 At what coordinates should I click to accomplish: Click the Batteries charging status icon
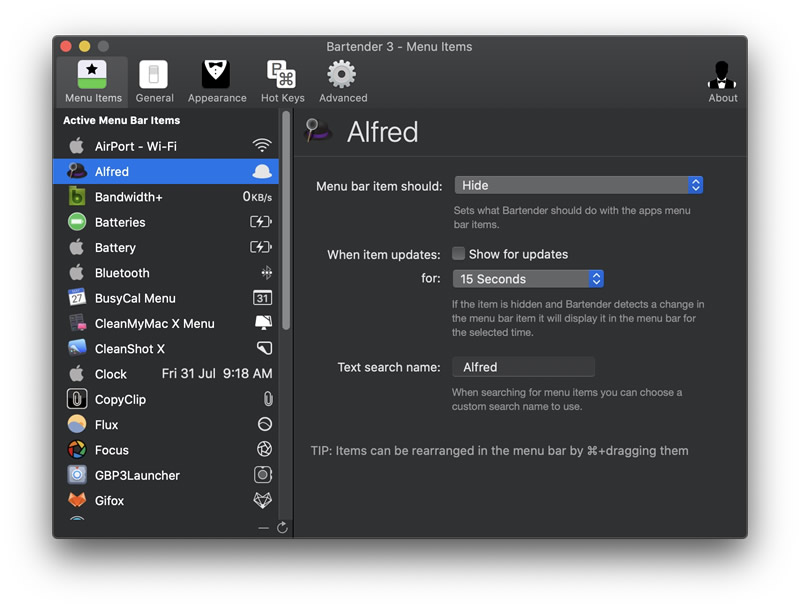(261, 222)
